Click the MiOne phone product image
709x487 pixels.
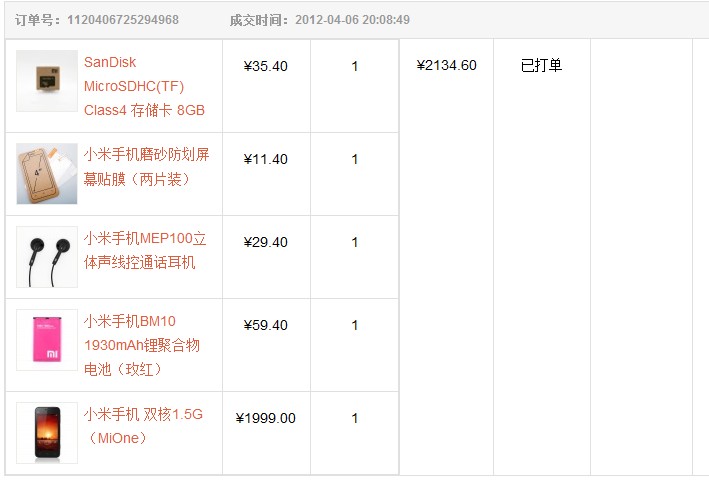46,433
